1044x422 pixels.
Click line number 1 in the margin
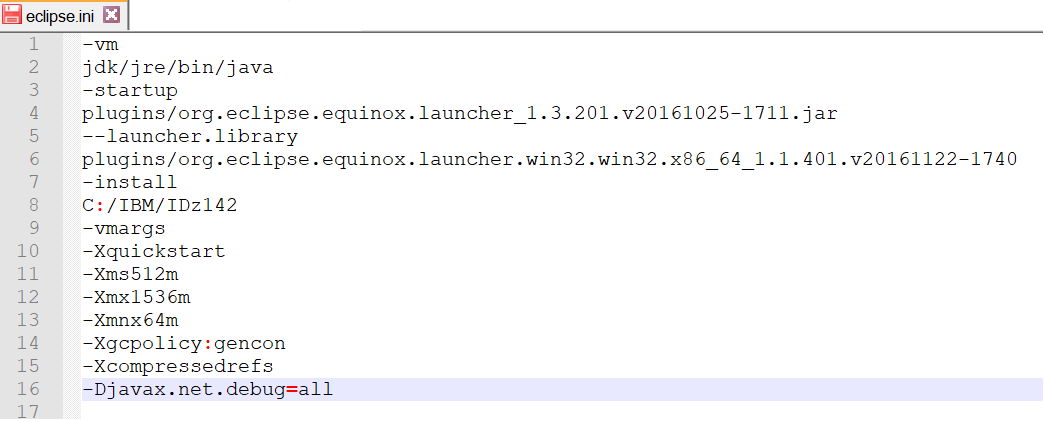(x=34, y=45)
